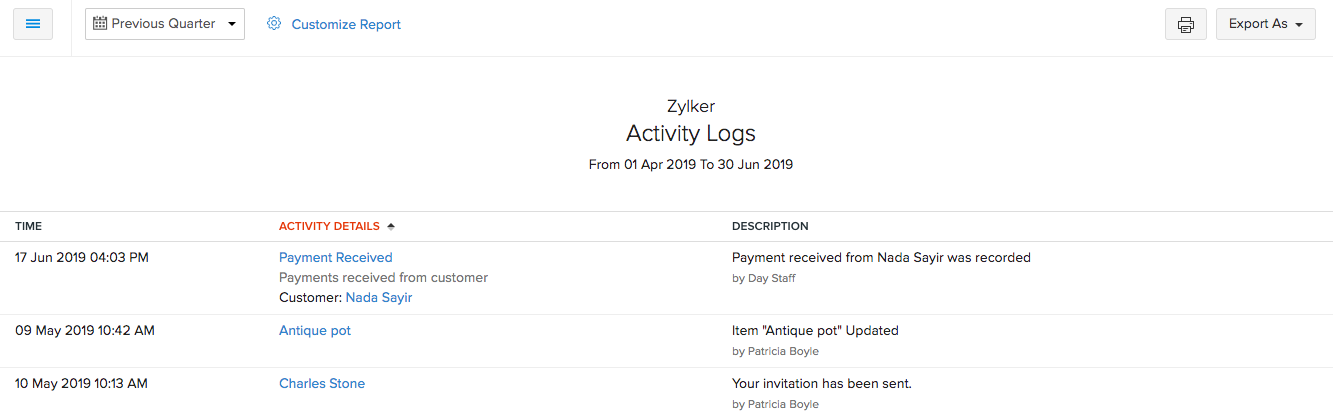Screen dimensions: 1333x419
Task: Sort by Activity Details column header
Action: point(329,226)
